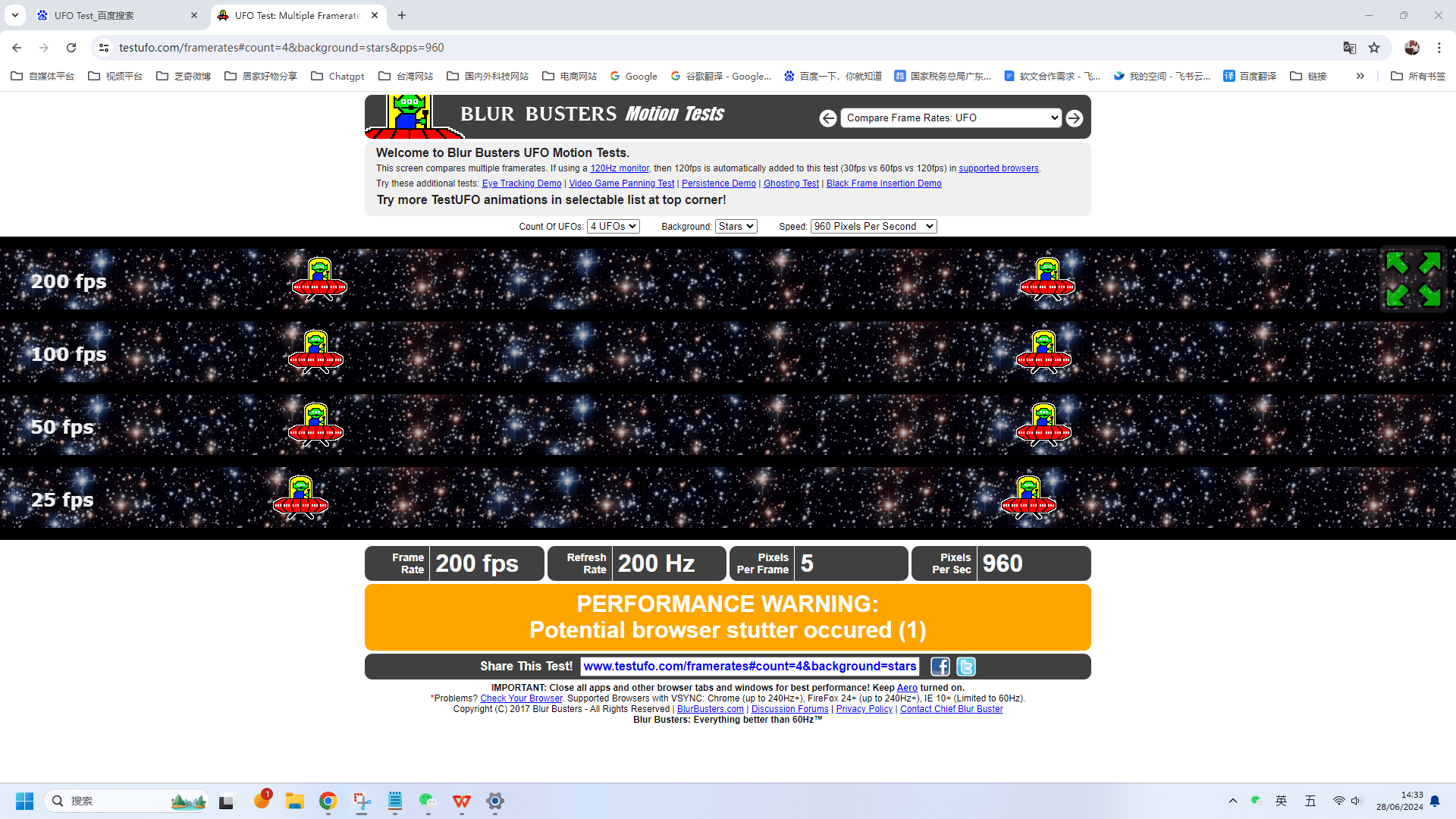Image resolution: width=1456 pixels, height=819 pixels.
Task: Open the Privacy Policy link
Action: pyautogui.click(x=864, y=709)
